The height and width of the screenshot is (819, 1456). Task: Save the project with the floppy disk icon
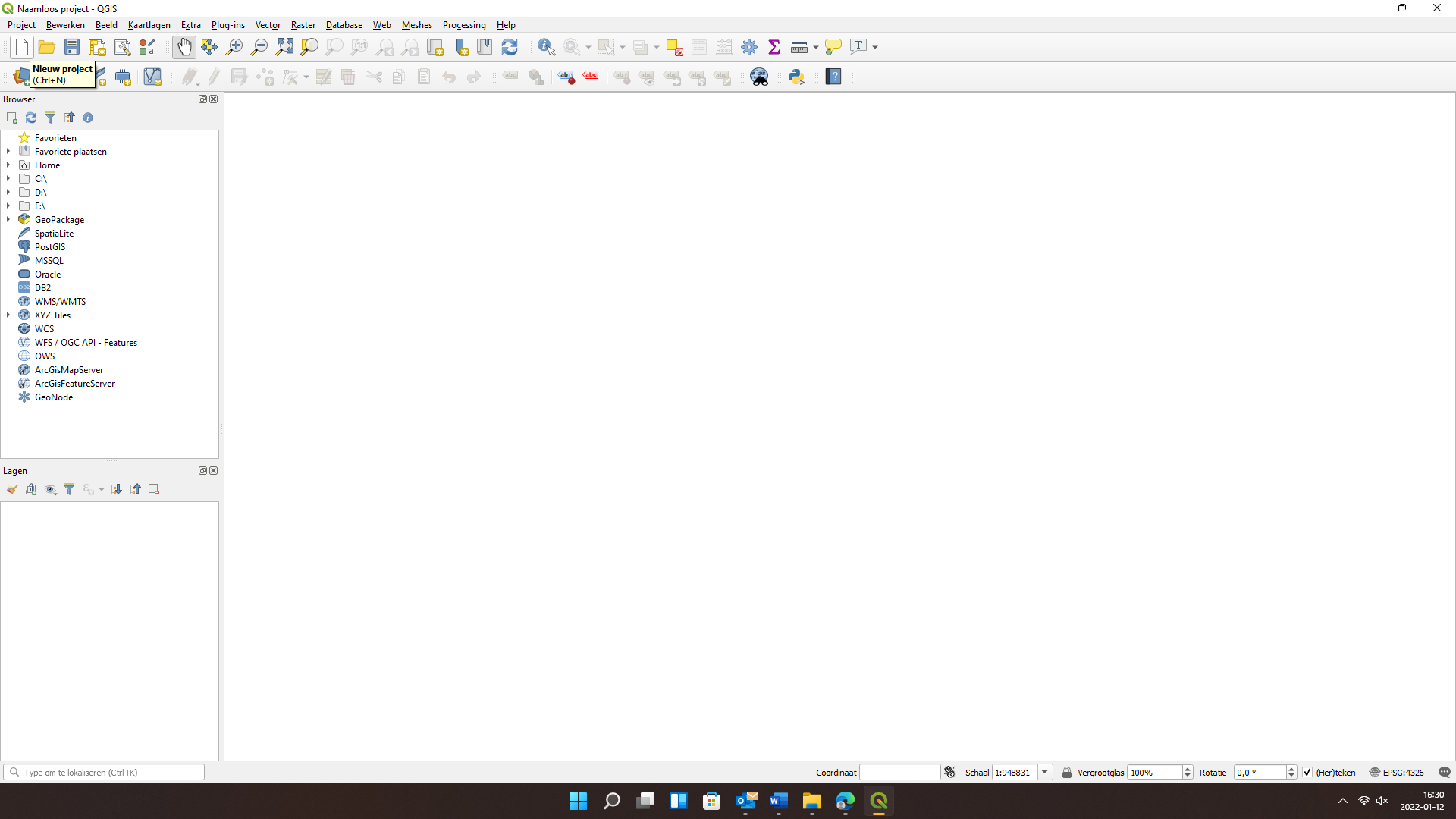click(x=72, y=47)
